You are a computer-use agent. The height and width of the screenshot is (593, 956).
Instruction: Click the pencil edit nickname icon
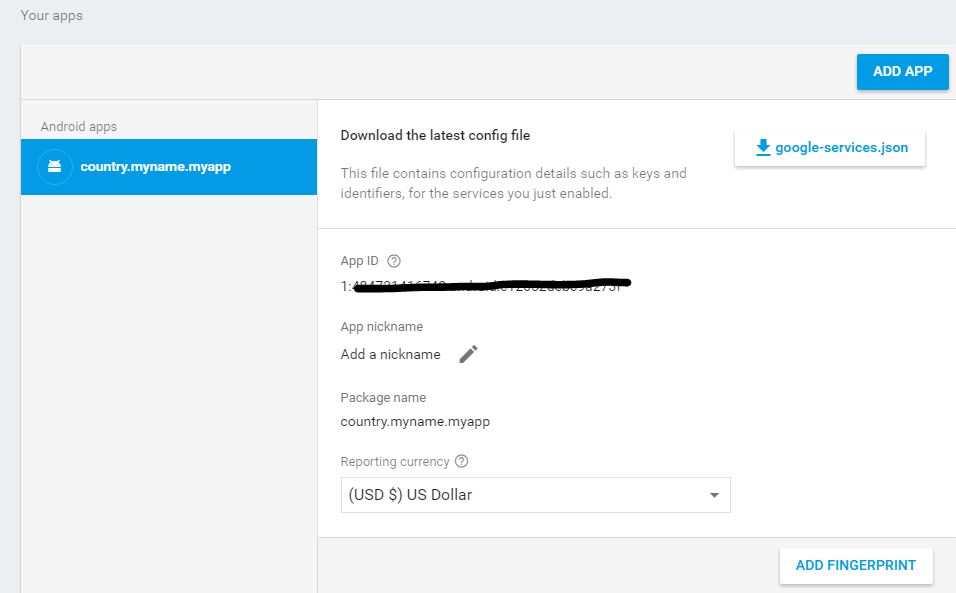pyautogui.click(x=468, y=354)
